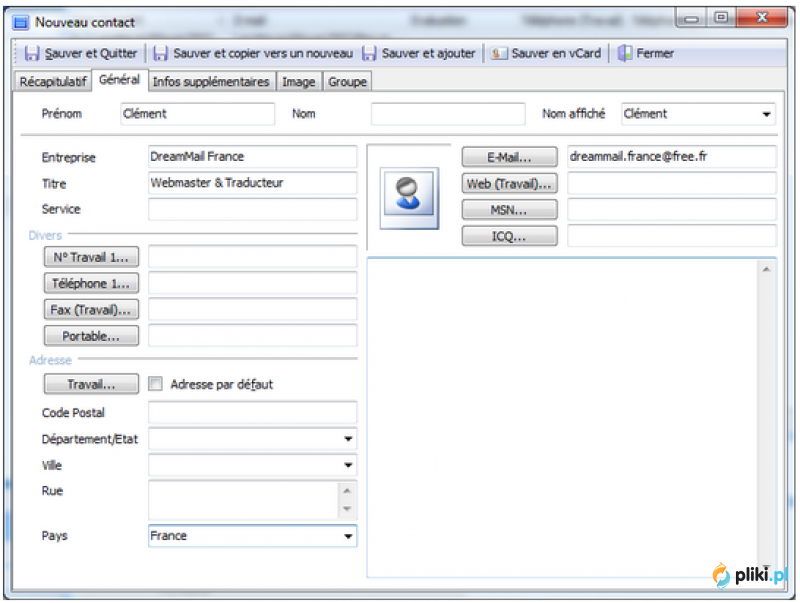This screenshot has height=603, width=800.
Task: Toggle the Adresse par défaut checkbox
Action: pyautogui.click(x=155, y=384)
